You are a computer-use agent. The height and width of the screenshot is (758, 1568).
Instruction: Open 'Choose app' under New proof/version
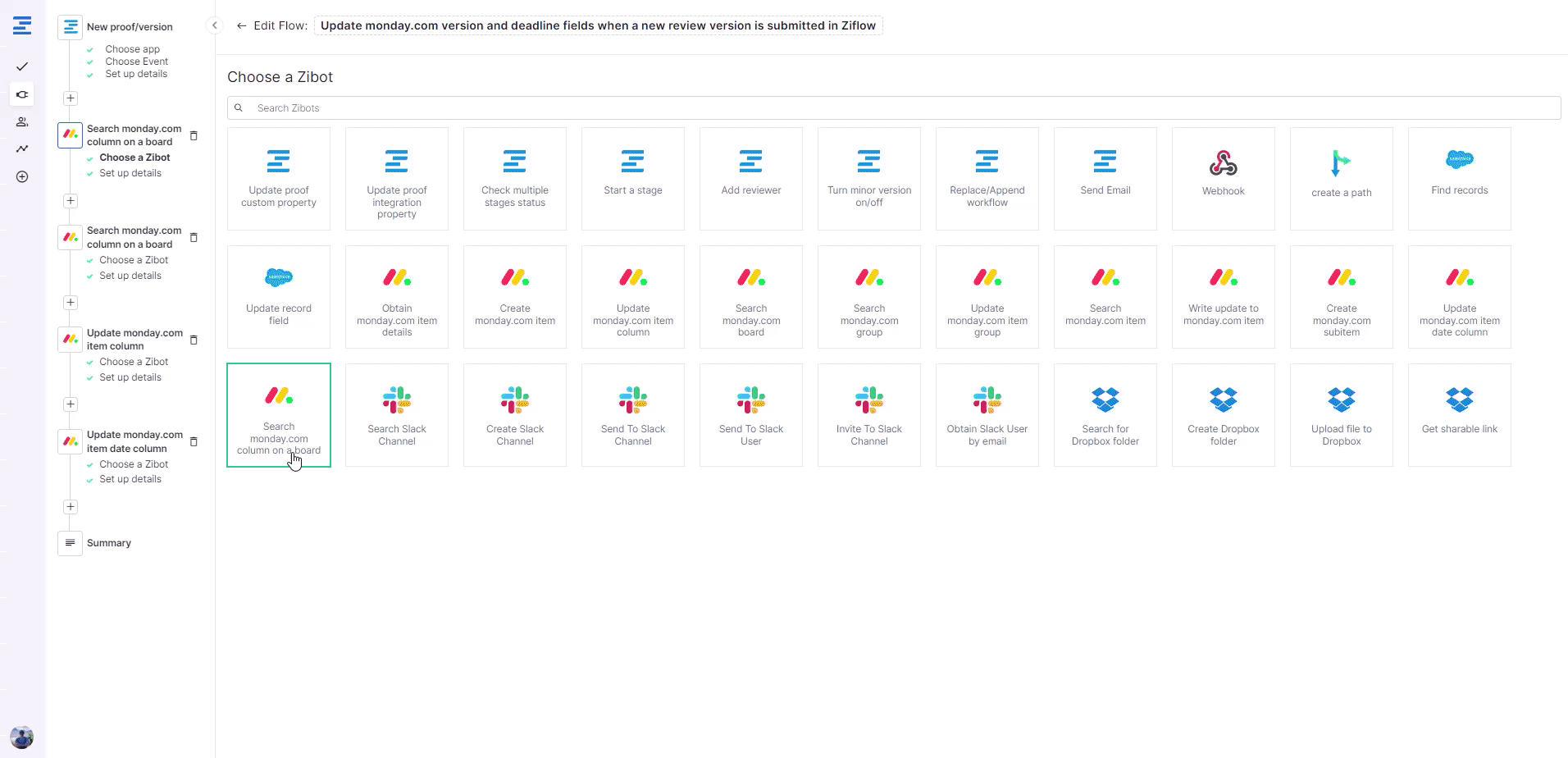coord(132,49)
